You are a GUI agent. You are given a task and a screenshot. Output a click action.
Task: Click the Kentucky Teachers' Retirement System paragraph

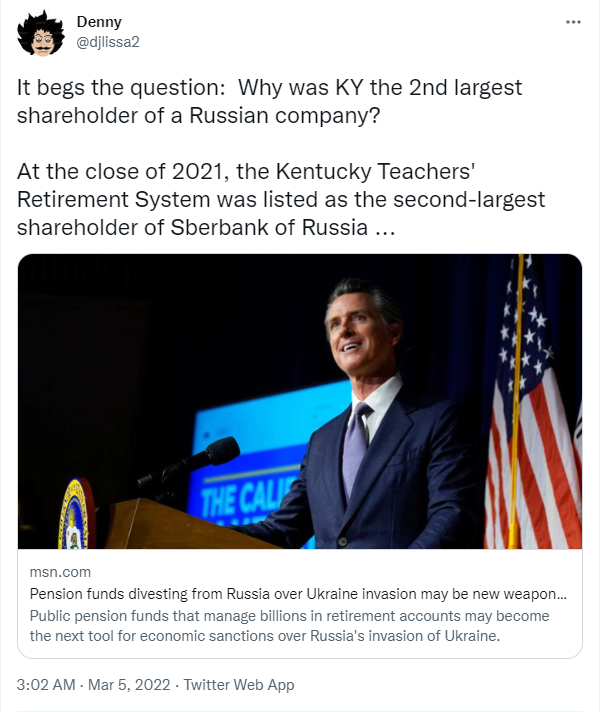click(280, 199)
